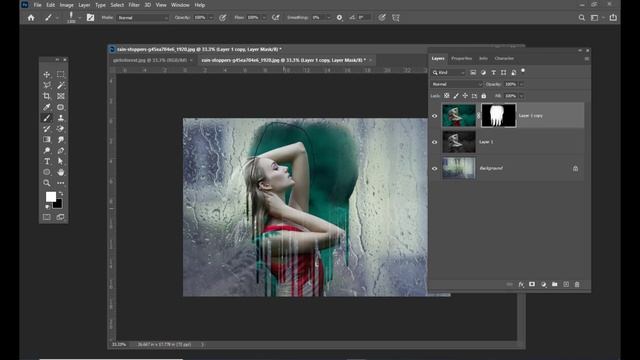640x360 pixels.
Task: Select the Zoom tool
Action: [x=47, y=183]
